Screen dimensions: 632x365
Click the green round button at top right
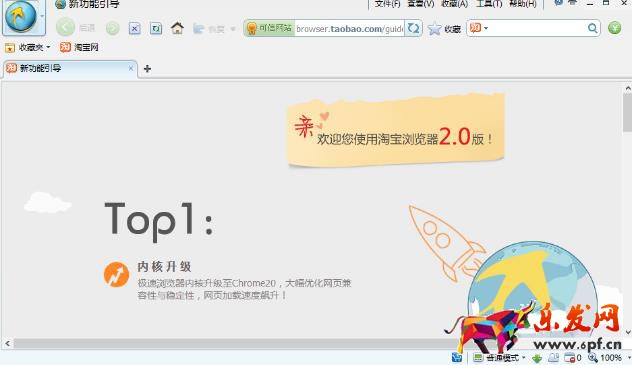coord(614,28)
